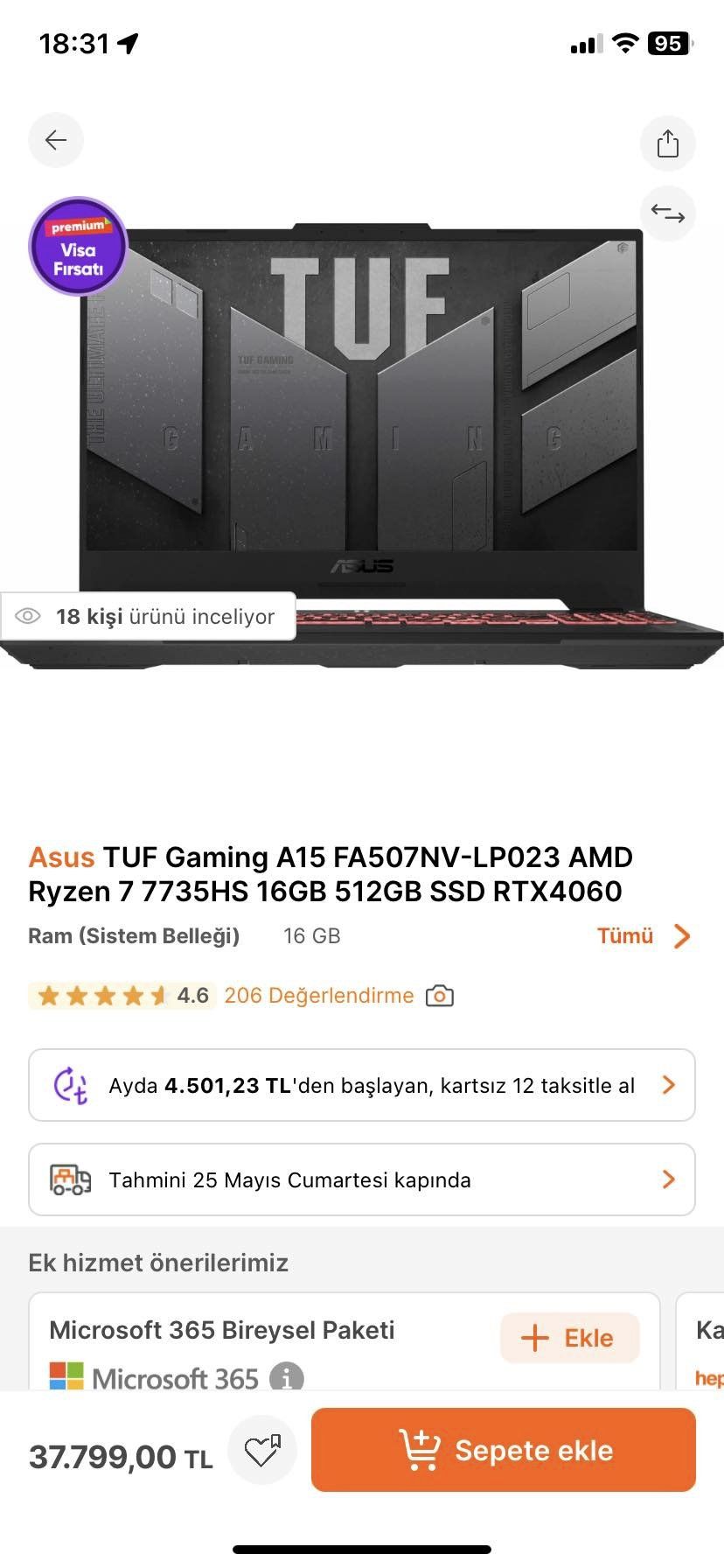Tap the eye icon for viewers
724x1568 pixels.
28,616
